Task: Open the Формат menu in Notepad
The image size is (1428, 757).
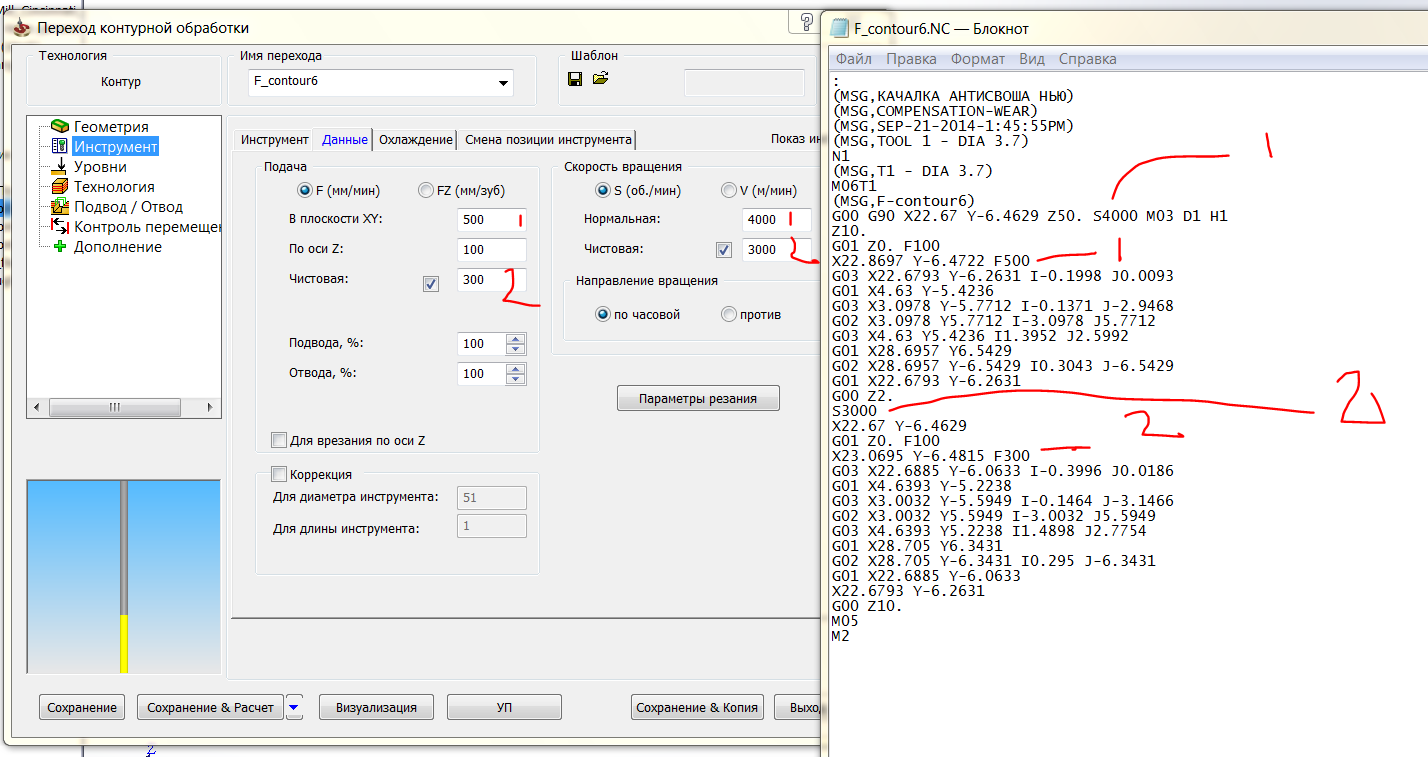Action: 978,59
